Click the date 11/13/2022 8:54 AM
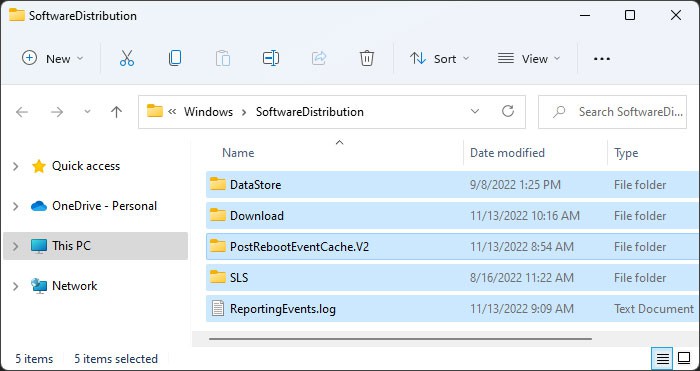Viewport: 700px width, 371px height. coord(521,246)
